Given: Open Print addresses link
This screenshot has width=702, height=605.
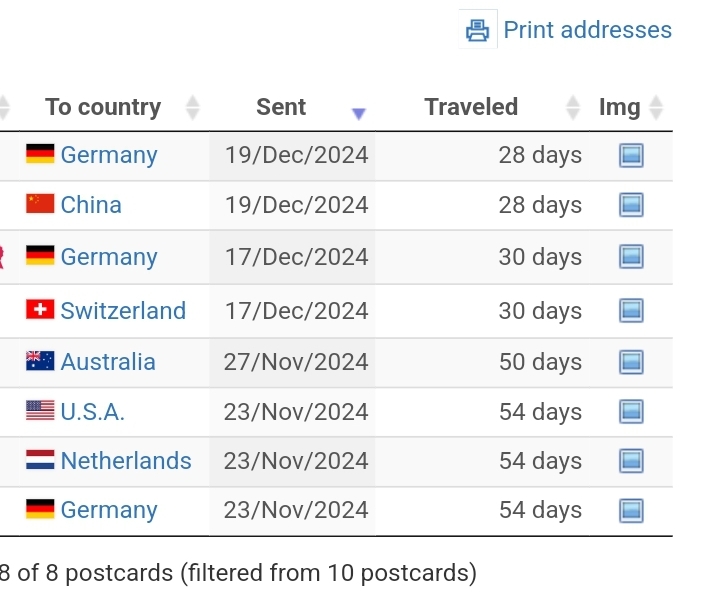Looking at the screenshot, I should point(587,30).
